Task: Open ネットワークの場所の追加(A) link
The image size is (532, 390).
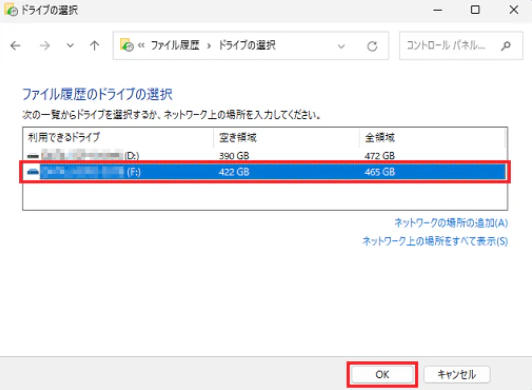Action: (451, 223)
